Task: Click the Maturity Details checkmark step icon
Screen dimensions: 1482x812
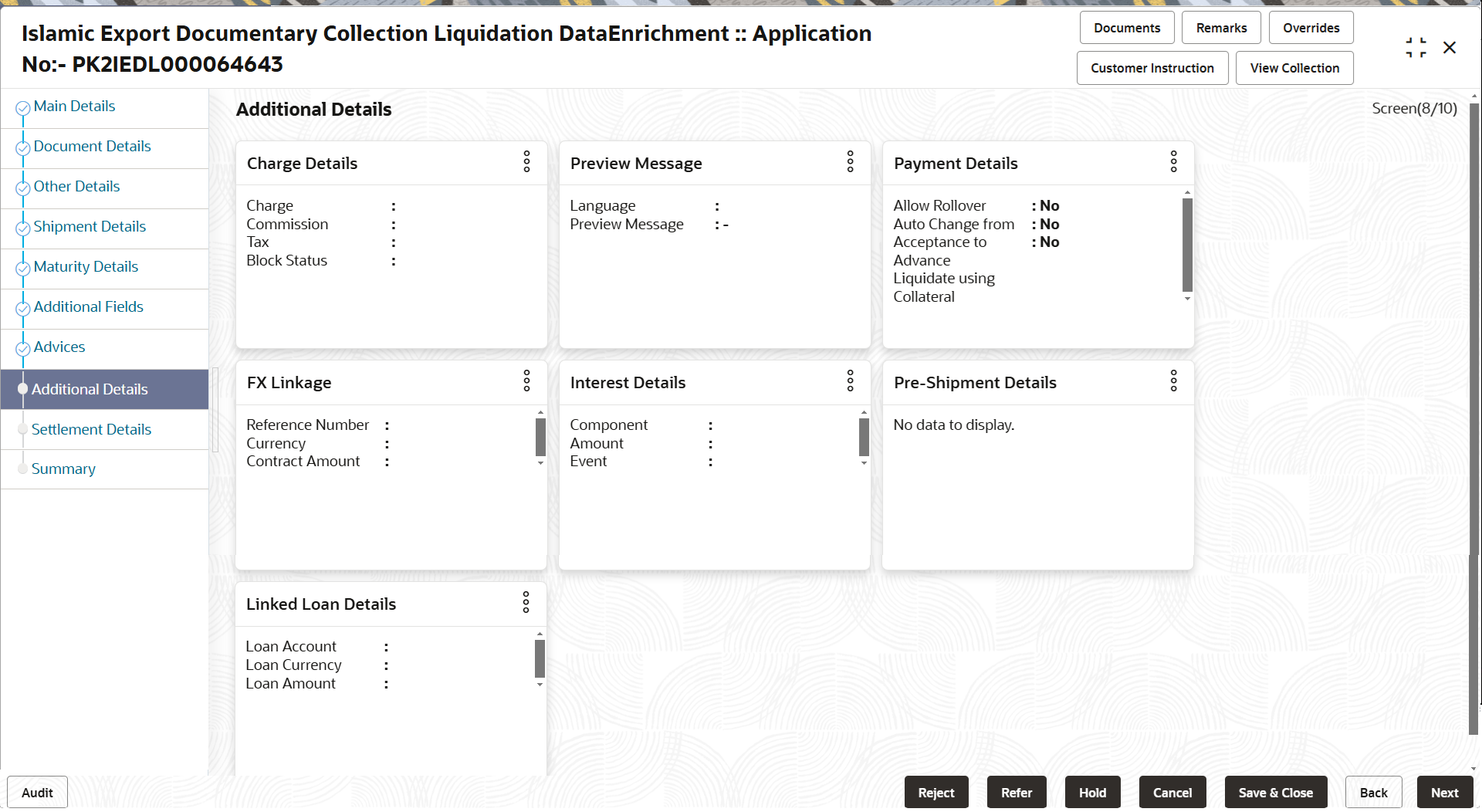Action: point(23,269)
